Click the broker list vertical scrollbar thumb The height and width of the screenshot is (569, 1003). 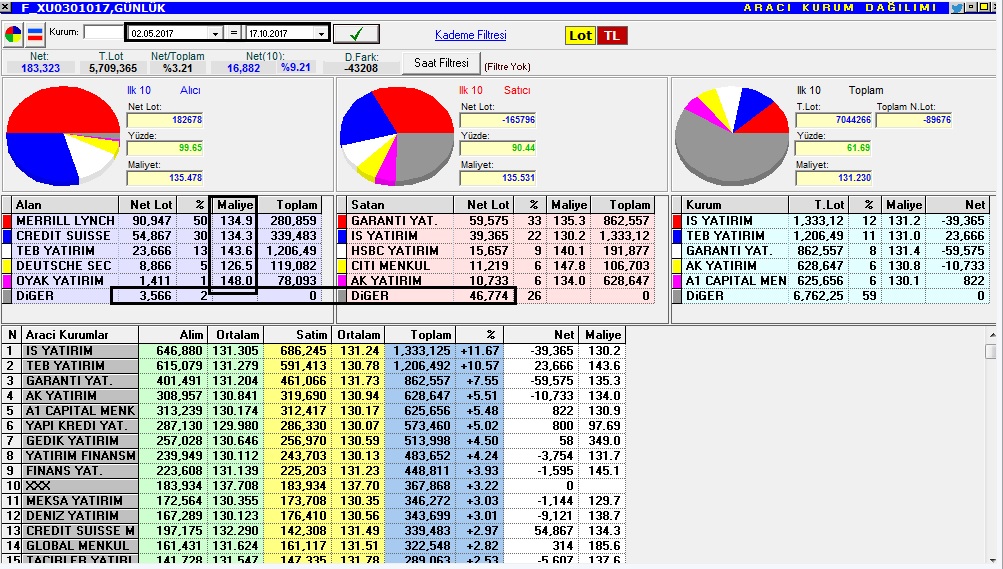[991, 351]
